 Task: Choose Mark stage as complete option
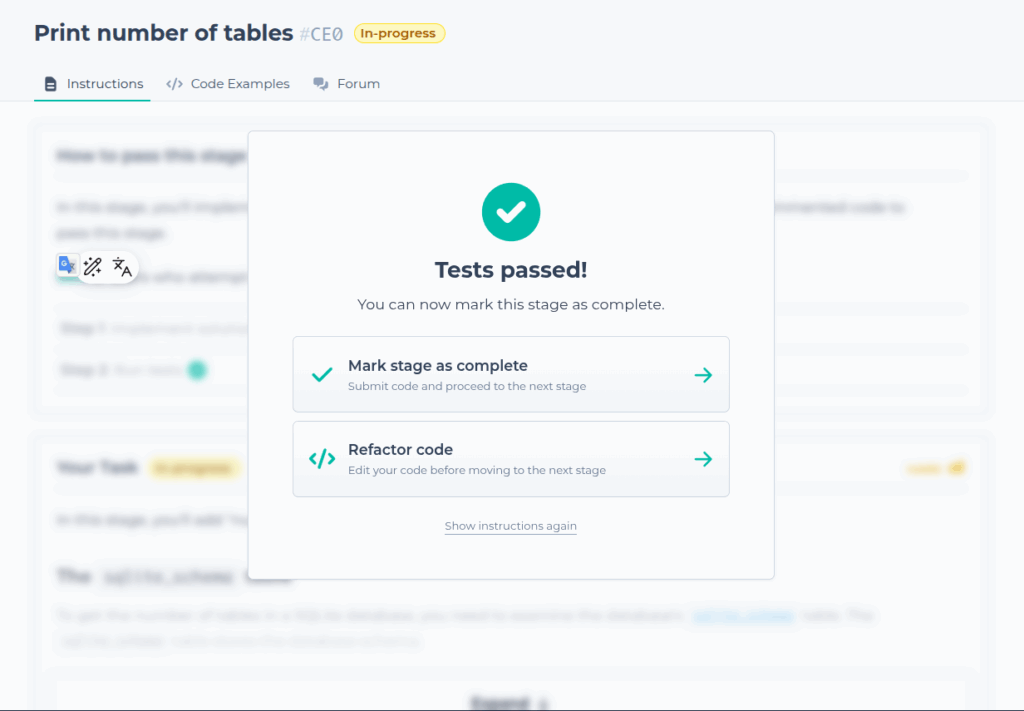pyautogui.click(x=511, y=374)
